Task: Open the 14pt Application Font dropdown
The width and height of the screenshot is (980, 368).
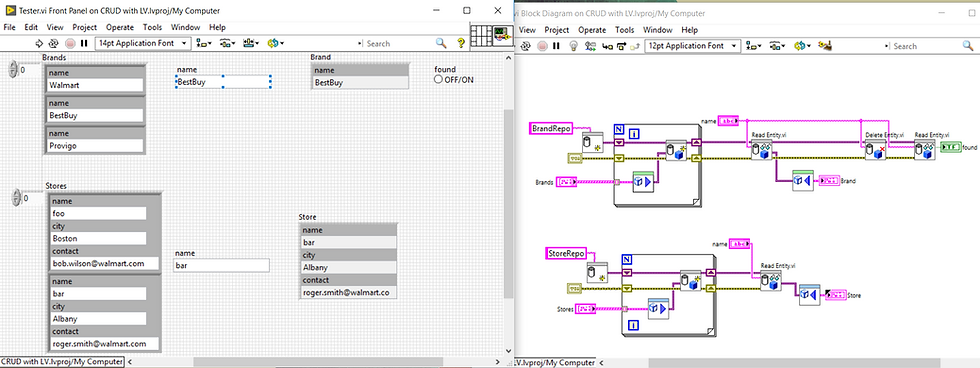Action: coord(143,43)
